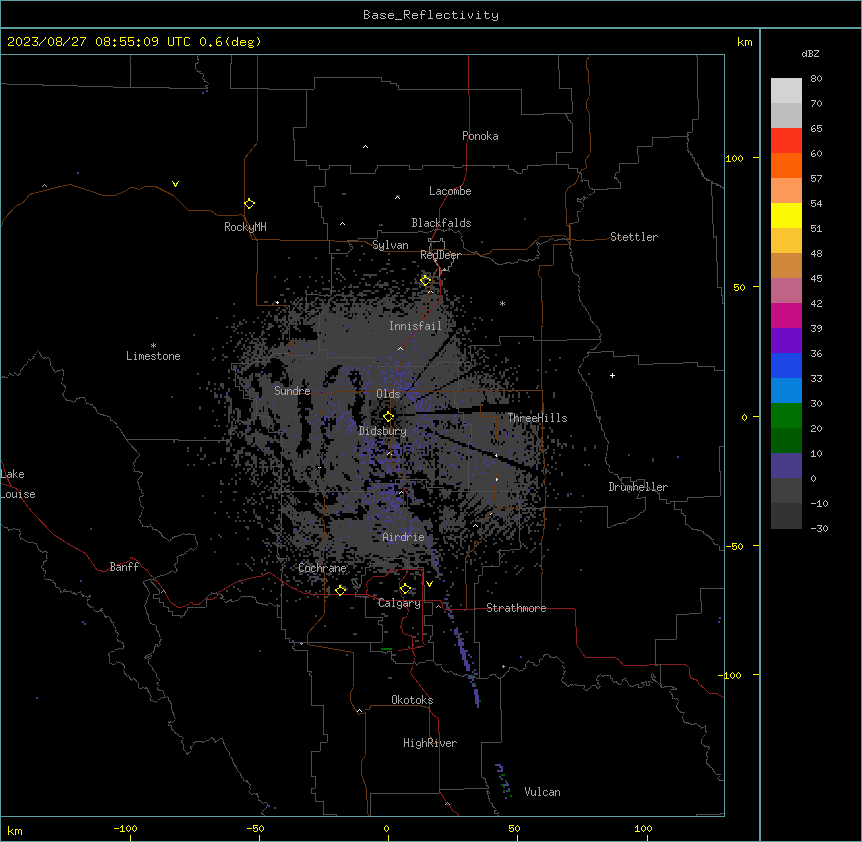Click the Okotoks label
This screenshot has height=842, width=862.
pyautogui.click(x=412, y=700)
